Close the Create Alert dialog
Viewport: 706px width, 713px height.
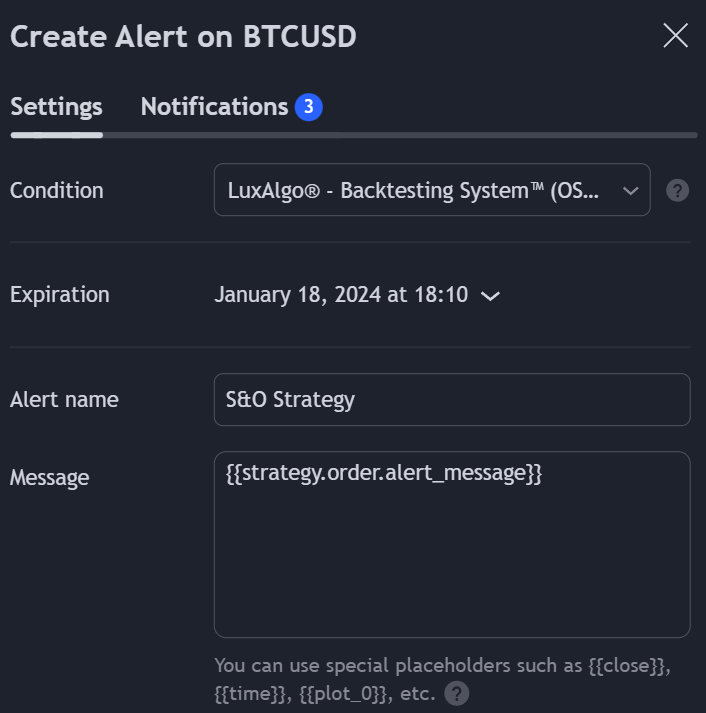676,35
